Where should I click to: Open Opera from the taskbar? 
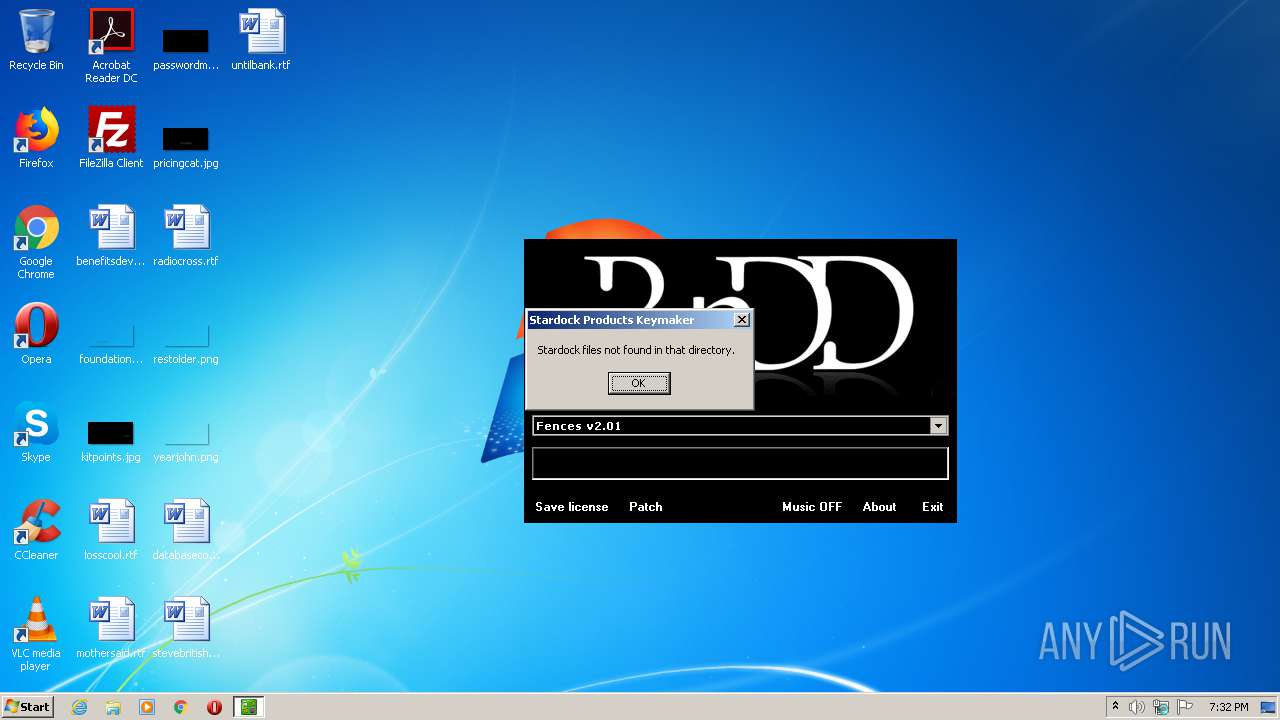(214, 707)
